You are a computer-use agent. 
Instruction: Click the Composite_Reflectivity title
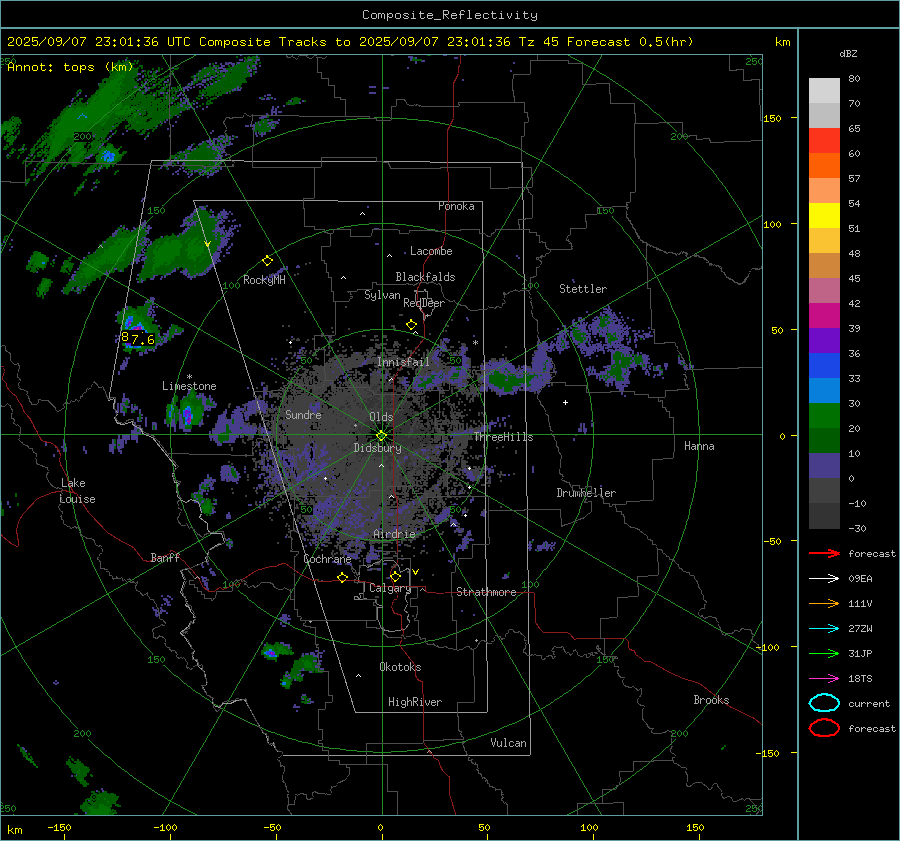[x=450, y=15]
